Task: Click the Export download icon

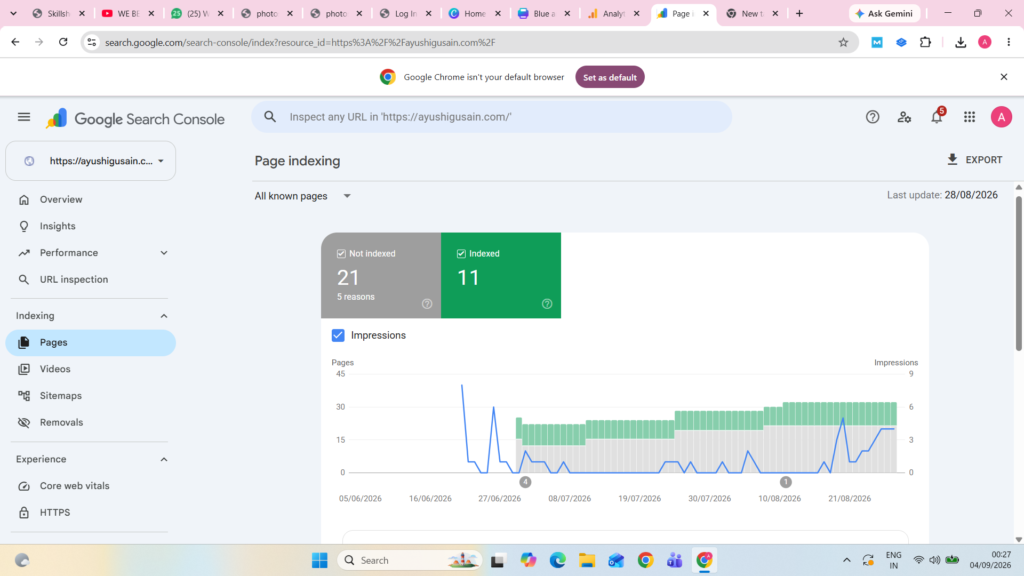Action: [952, 159]
